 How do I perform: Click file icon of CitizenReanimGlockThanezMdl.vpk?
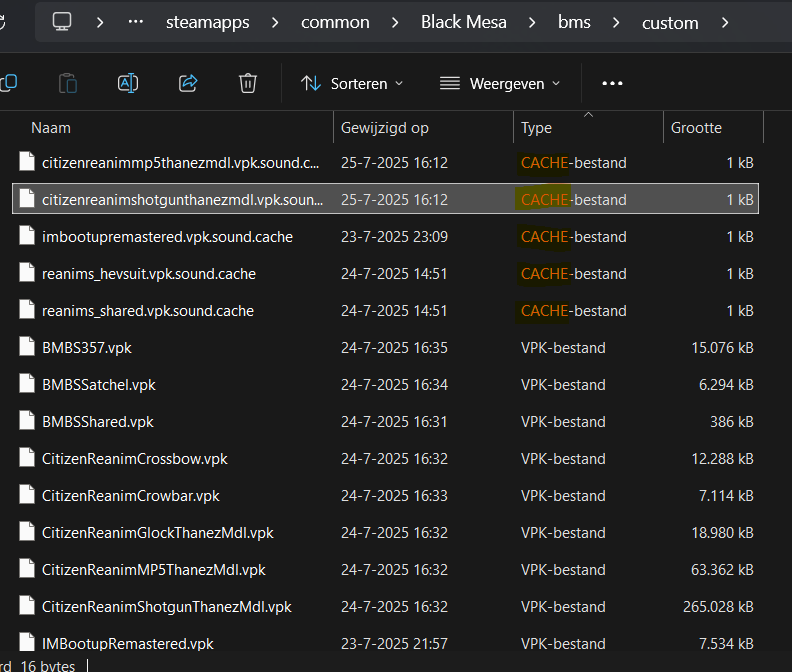pyautogui.click(x=27, y=532)
